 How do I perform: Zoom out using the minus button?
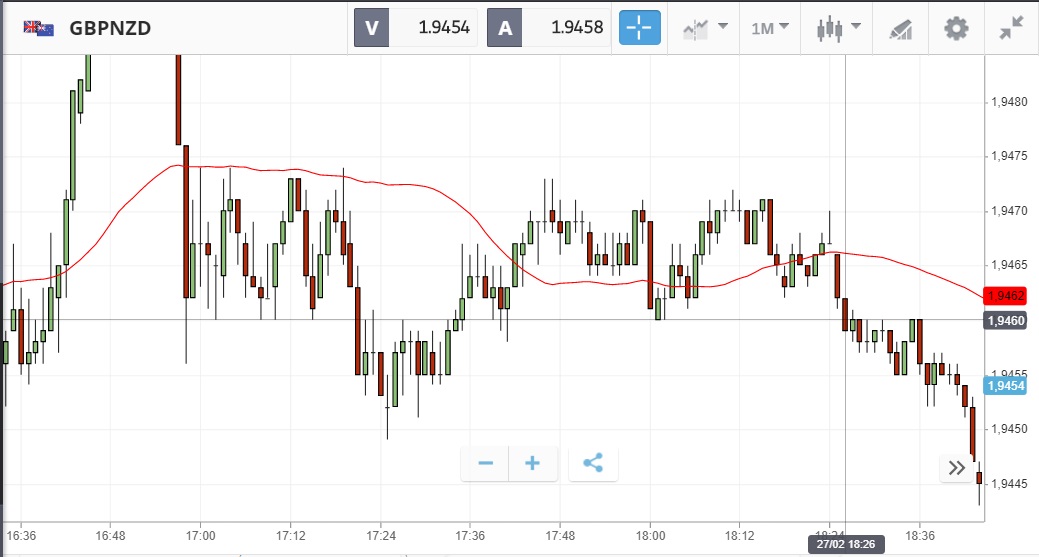(486, 463)
